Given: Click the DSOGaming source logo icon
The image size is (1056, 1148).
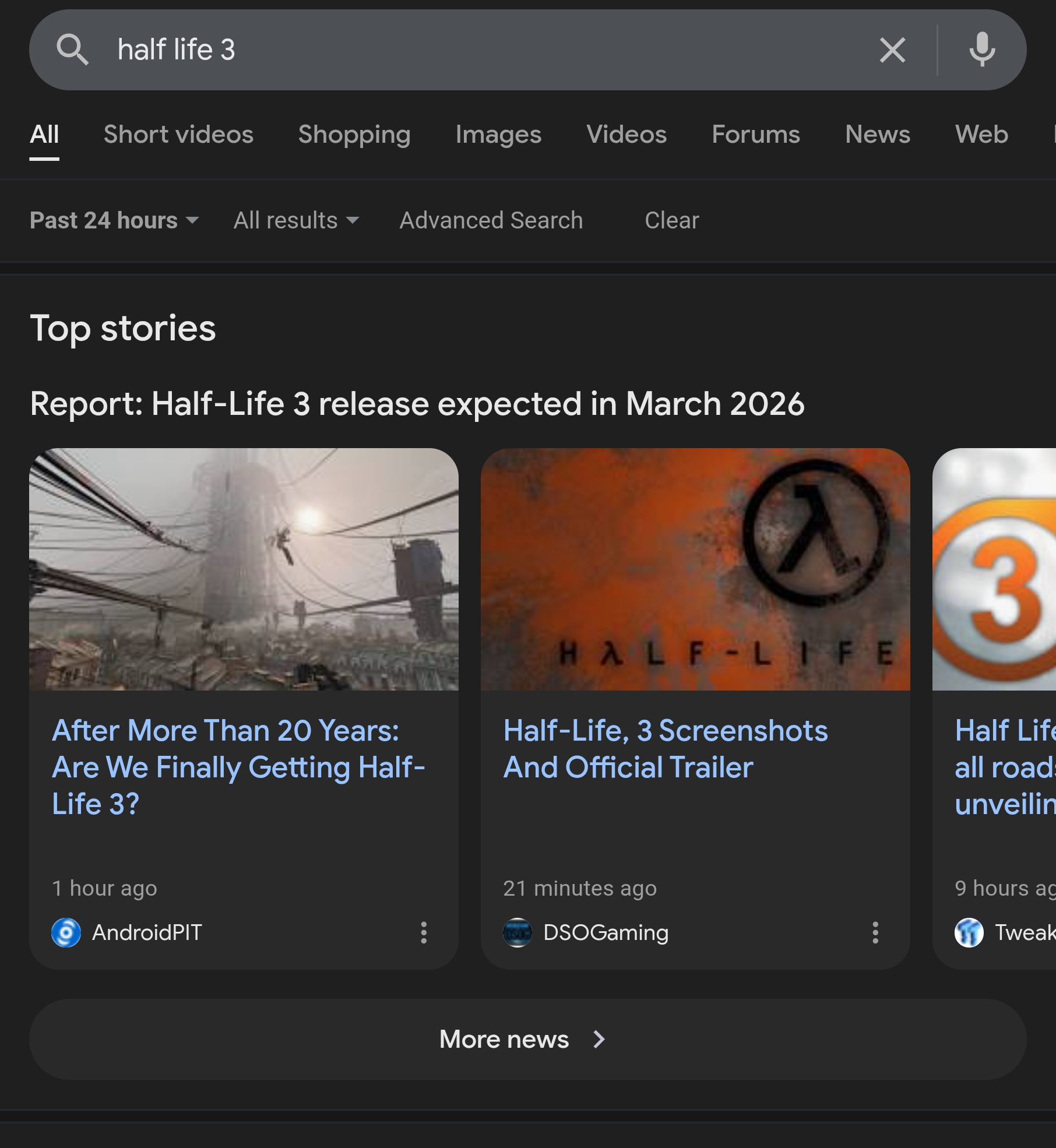Looking at the screenshot, I should tap(518, 932).
